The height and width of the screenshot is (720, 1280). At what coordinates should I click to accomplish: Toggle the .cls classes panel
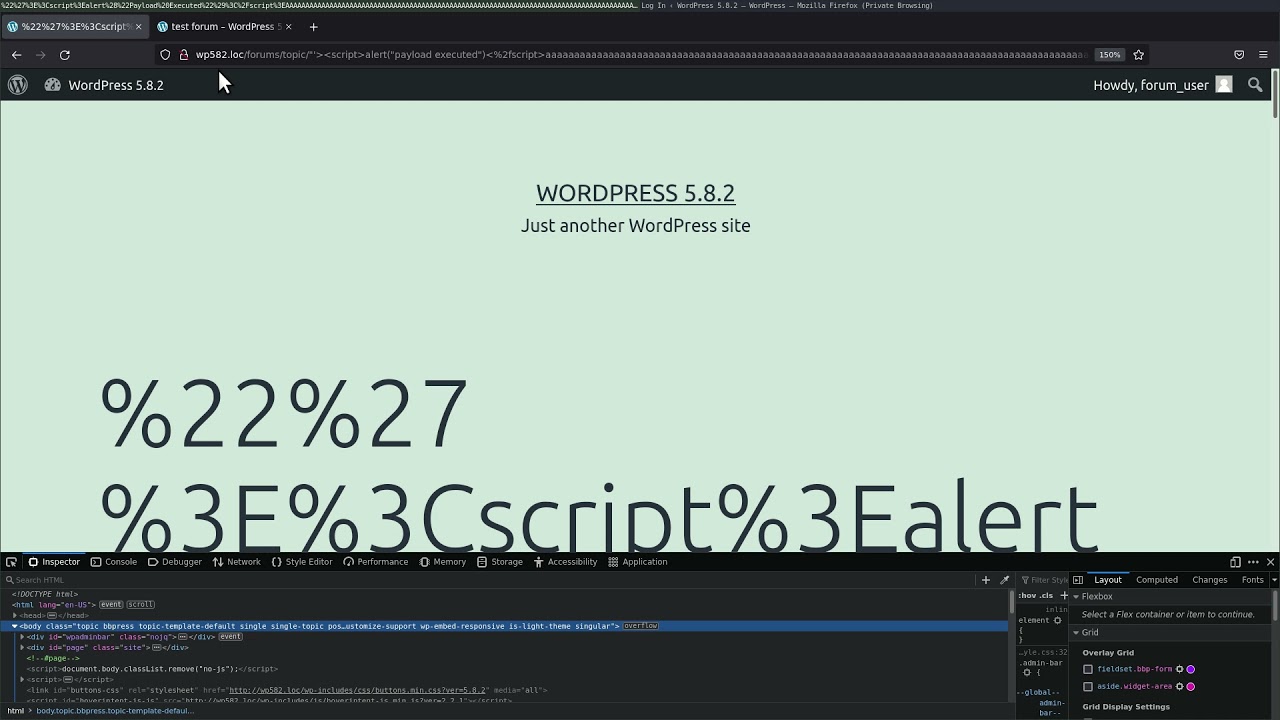click(1047, 595)
